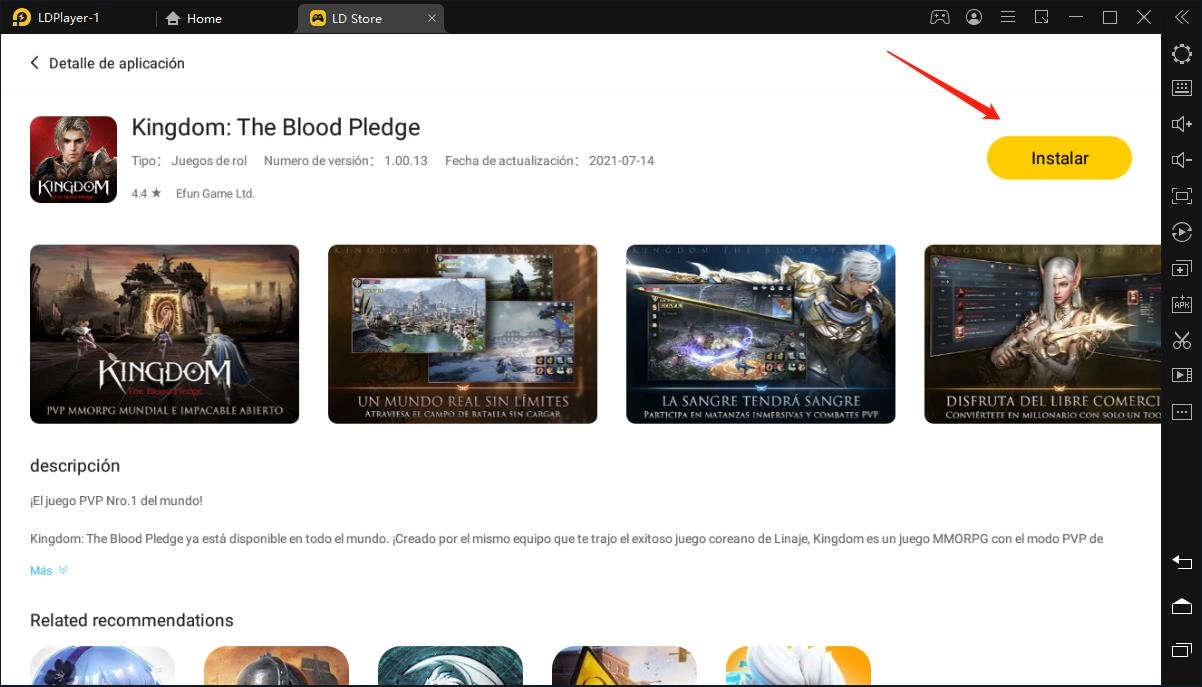1202x687 pixels.
Task: Open the white-haired dark recommended app
Action: pos(450,666)
